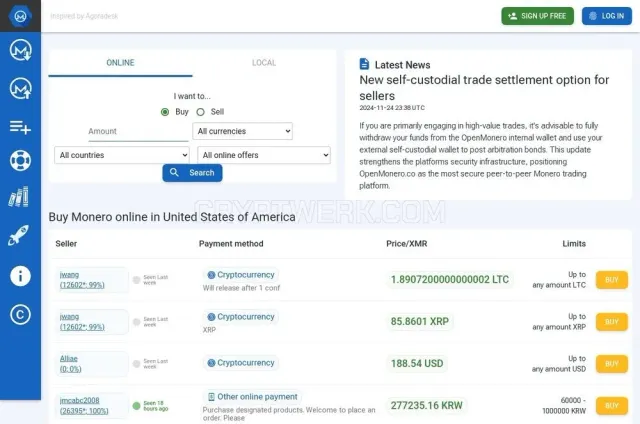Select the Sell radio button

200,112
